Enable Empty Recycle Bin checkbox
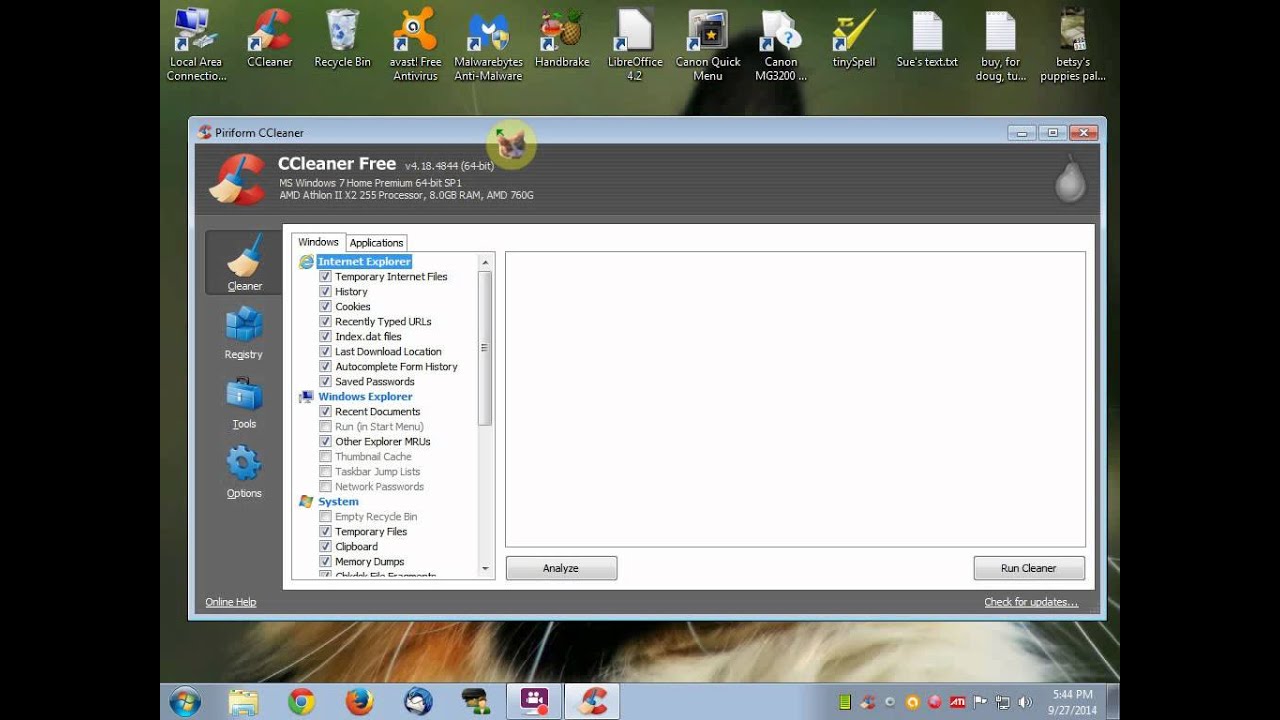The height and width of the screenshot is (720, 1280). (x=325, y=517)
